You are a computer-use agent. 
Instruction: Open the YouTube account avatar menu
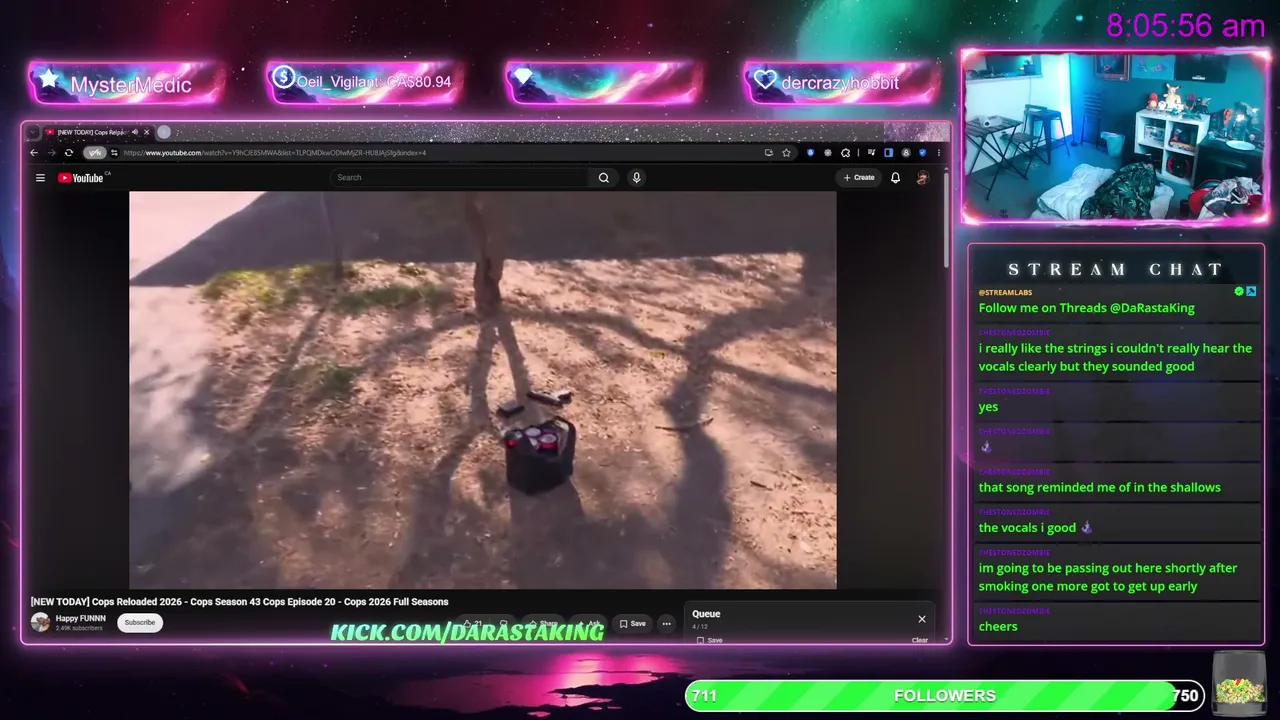pos(922,178)
